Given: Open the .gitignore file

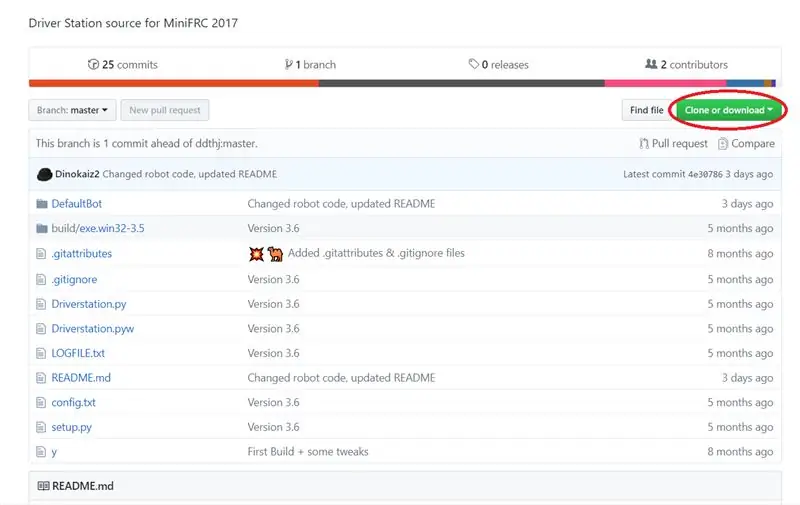Looking at the screenshot, I should pos(74,280).
